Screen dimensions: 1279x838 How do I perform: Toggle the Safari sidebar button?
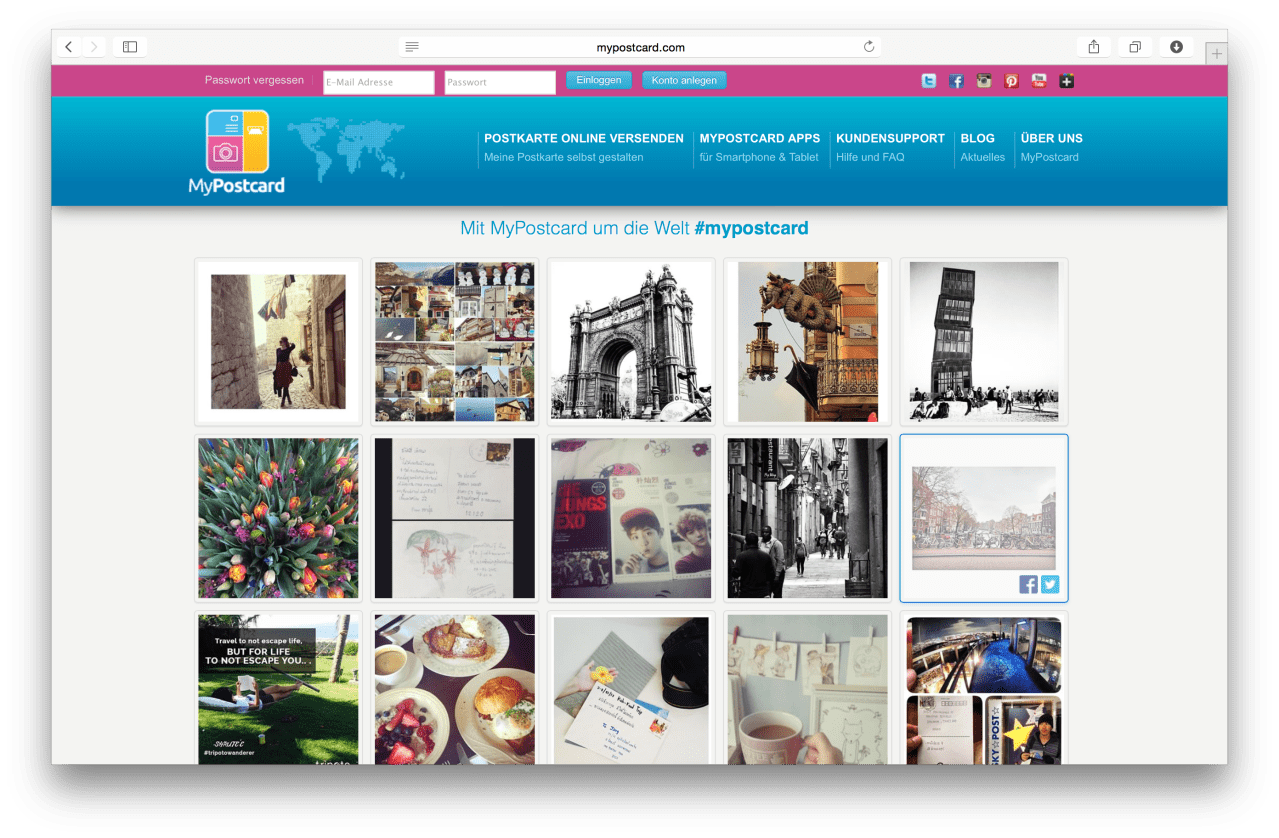(130, 47)
